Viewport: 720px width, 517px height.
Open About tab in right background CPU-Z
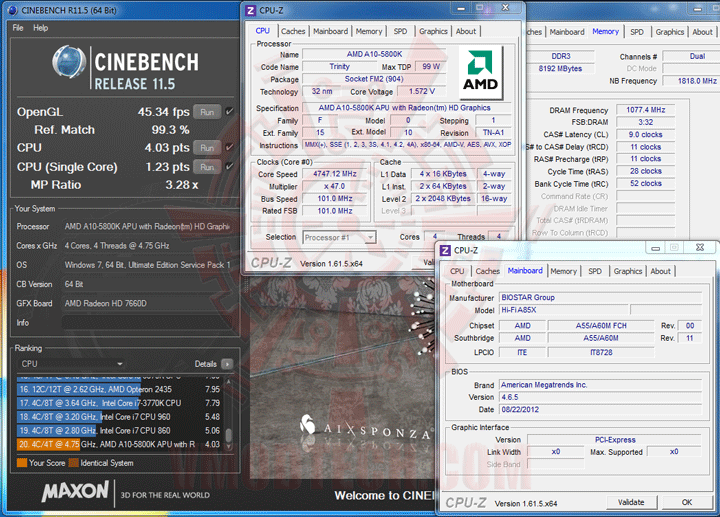pos(703,32)
